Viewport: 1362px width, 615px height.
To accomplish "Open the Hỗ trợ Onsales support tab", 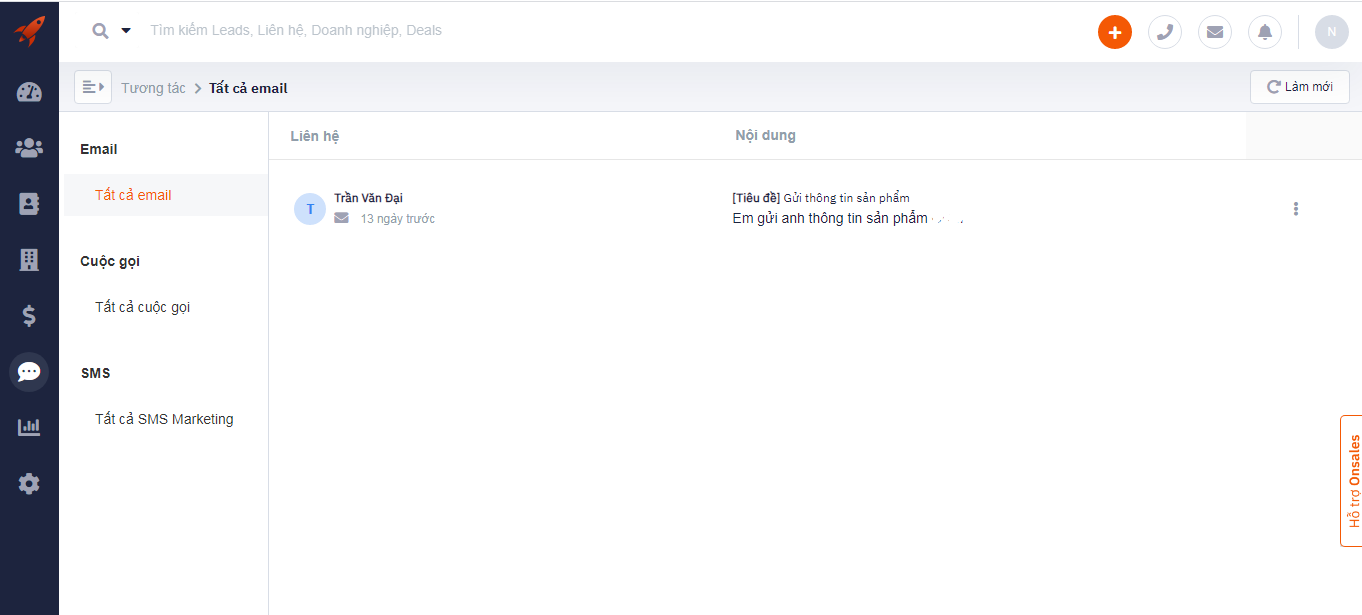I will 1352,481.
